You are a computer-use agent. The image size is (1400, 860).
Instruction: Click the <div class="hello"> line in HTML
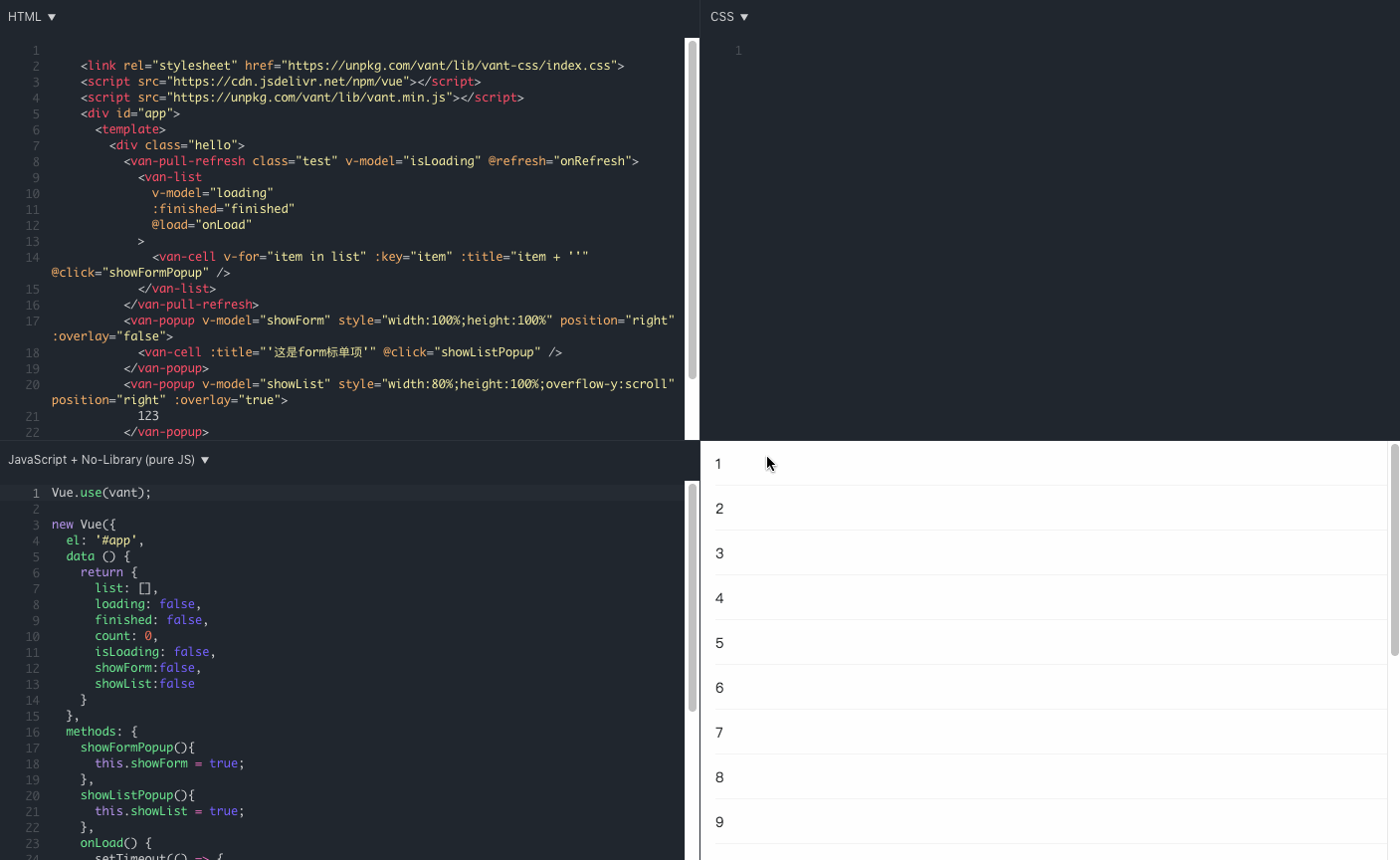coord(177,145)
